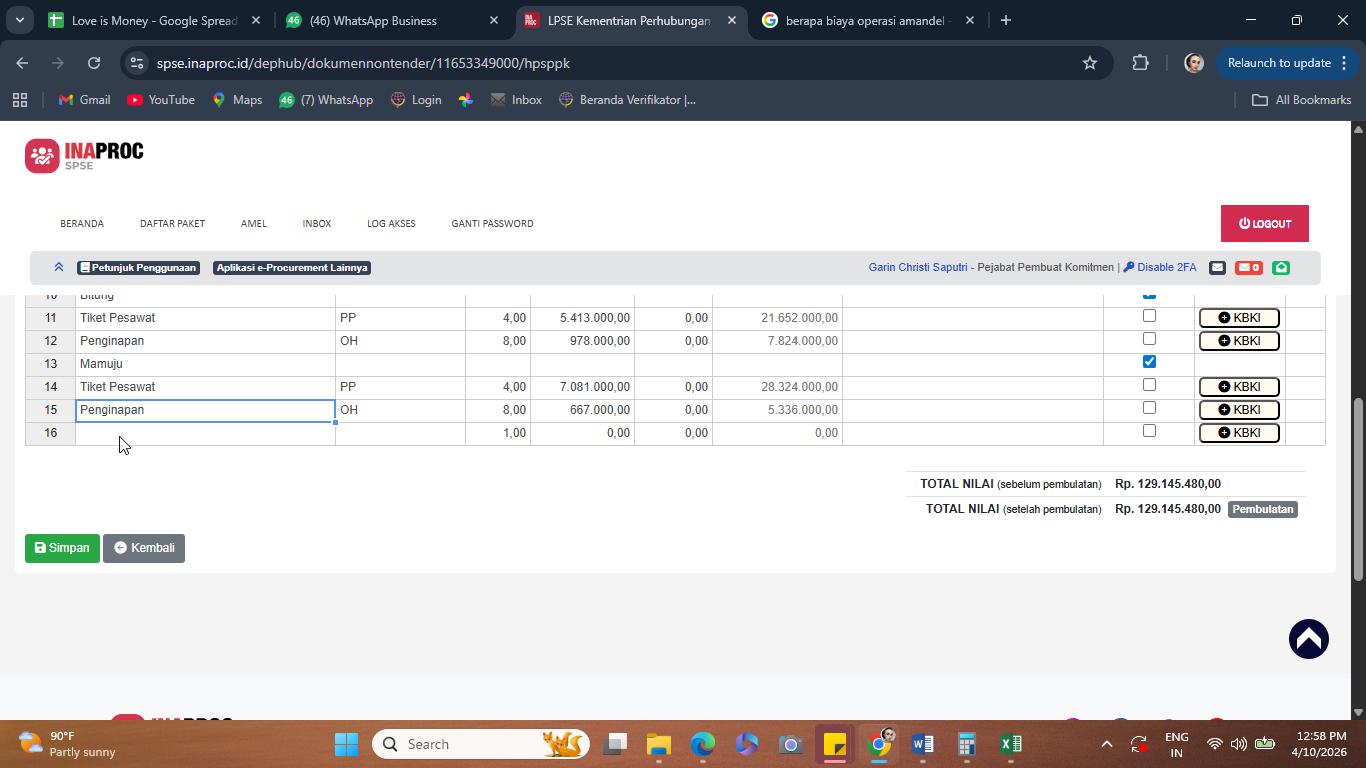The width and height of the screenshot is (1366, 768).
Task: Click the Pembulatan rounding button
Action: tap(1263, 509)
